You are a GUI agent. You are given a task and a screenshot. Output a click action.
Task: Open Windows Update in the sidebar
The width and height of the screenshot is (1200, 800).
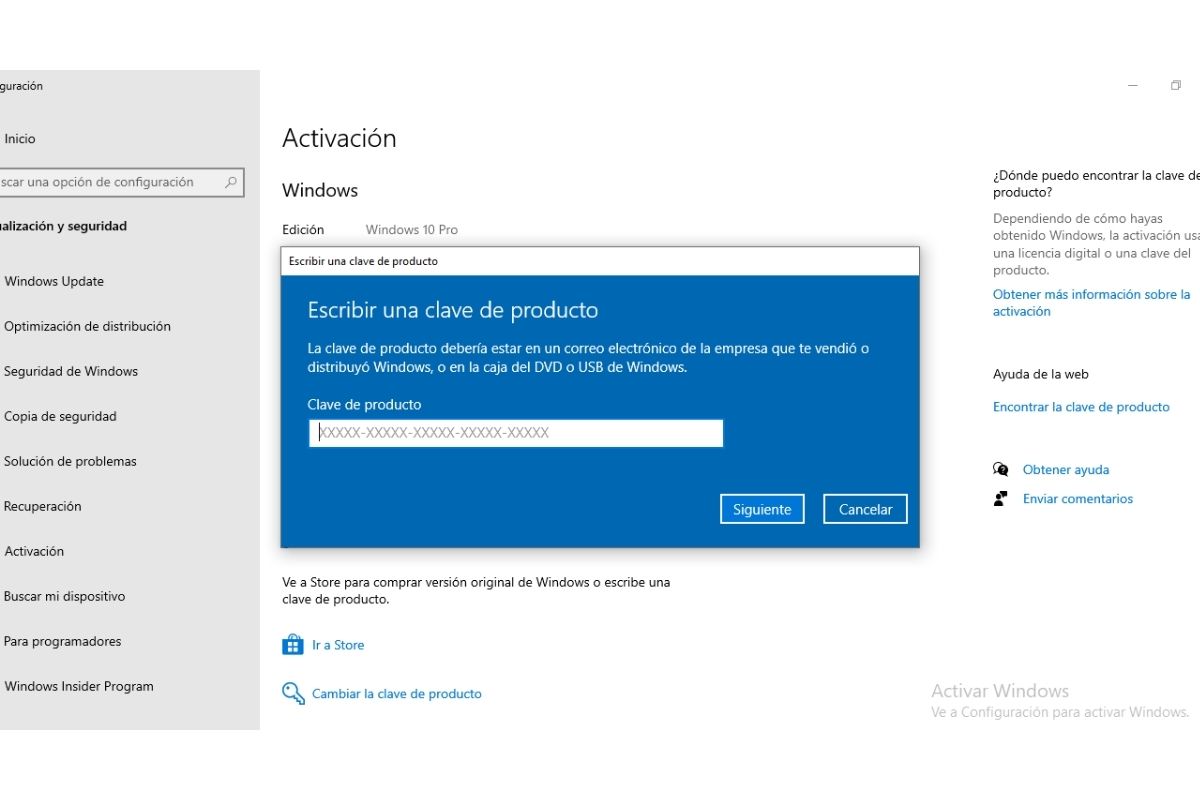54,281
